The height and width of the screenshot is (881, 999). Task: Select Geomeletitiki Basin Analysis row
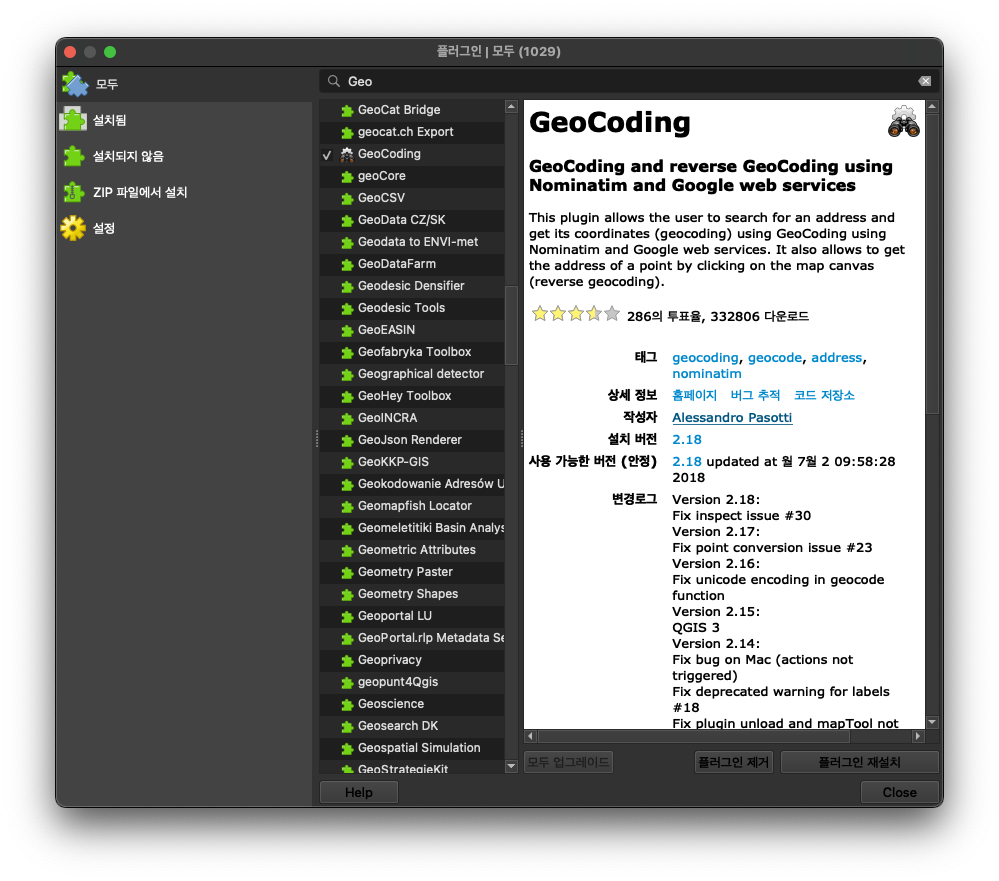[x=412, y=528]
